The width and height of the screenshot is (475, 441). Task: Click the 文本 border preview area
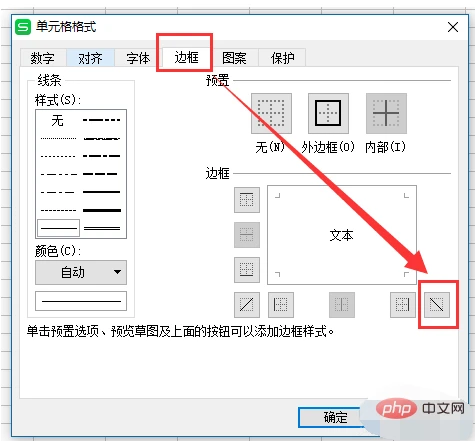[342, 235]
